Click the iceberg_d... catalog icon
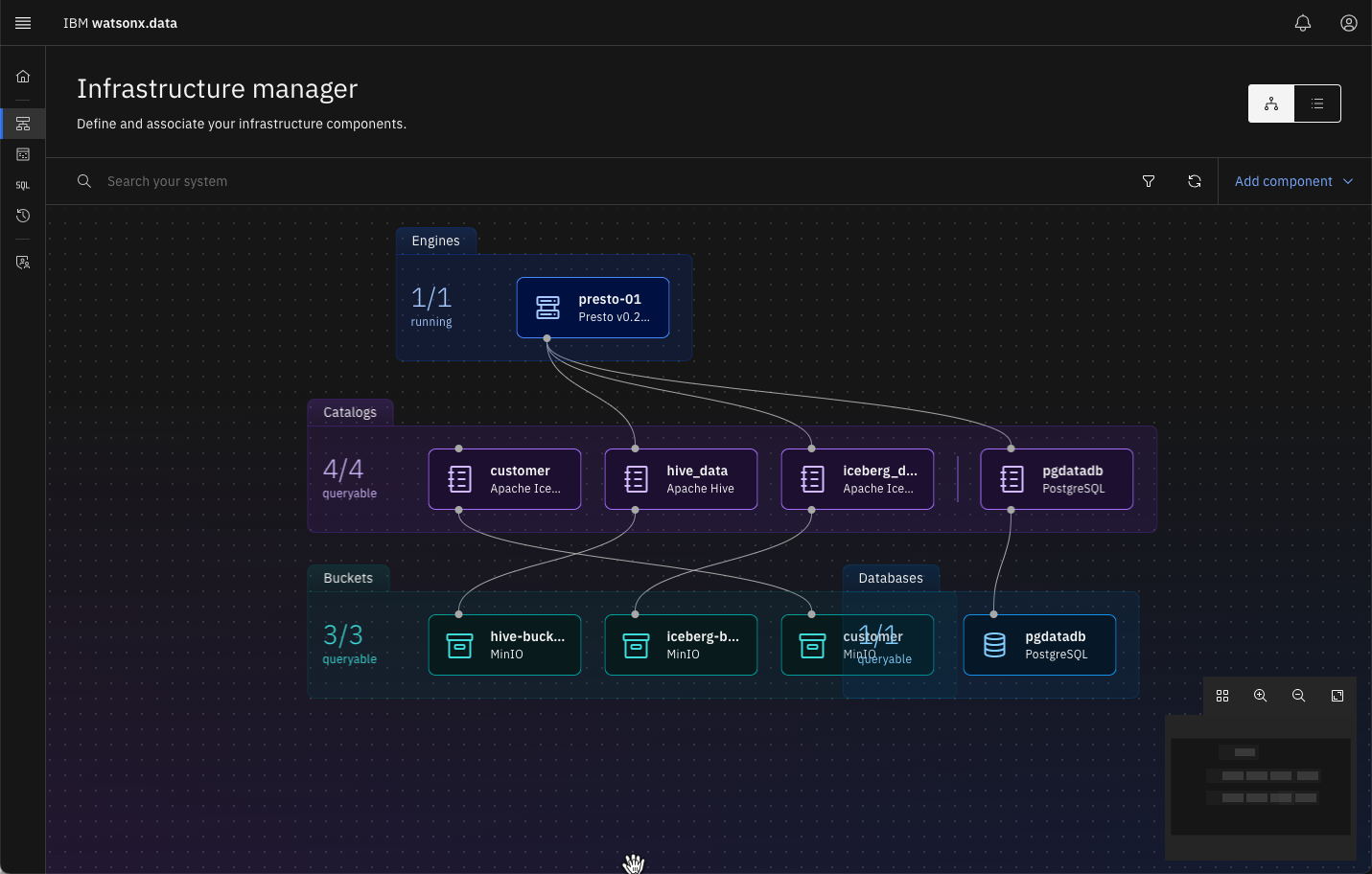This screenshot has height=874, width=1372. pos(812,479)
